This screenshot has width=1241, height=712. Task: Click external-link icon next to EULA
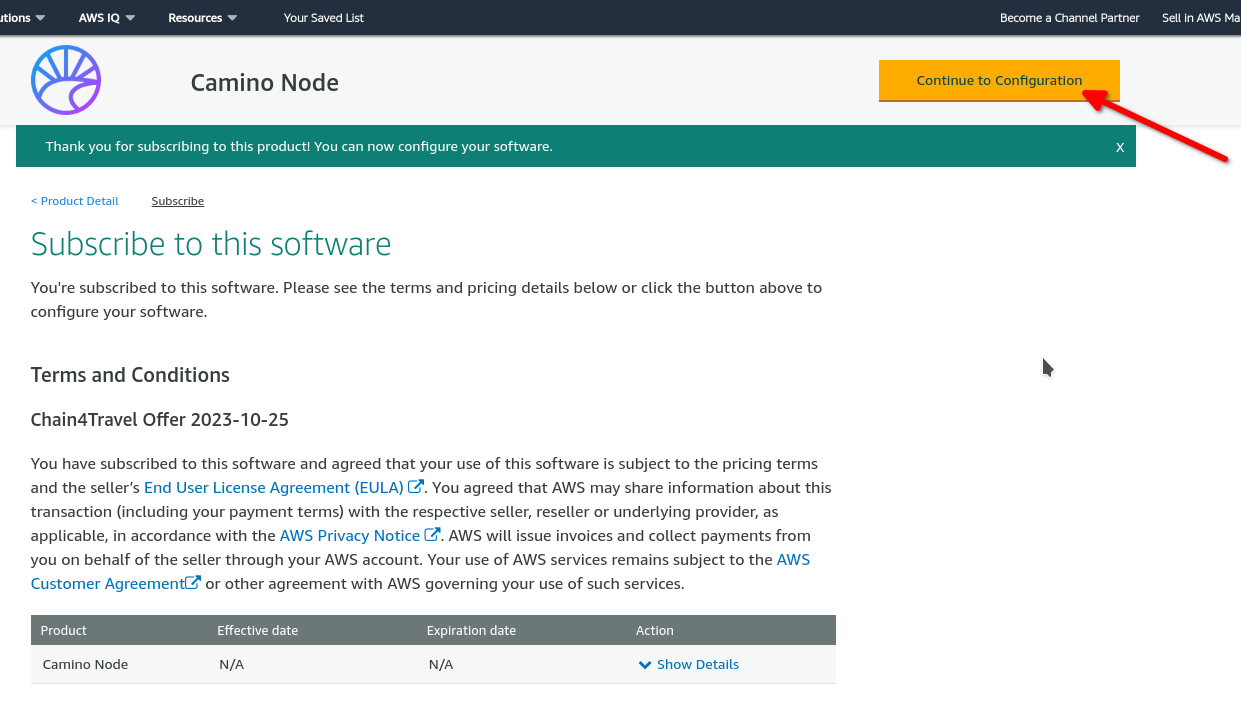coord(416,487)
